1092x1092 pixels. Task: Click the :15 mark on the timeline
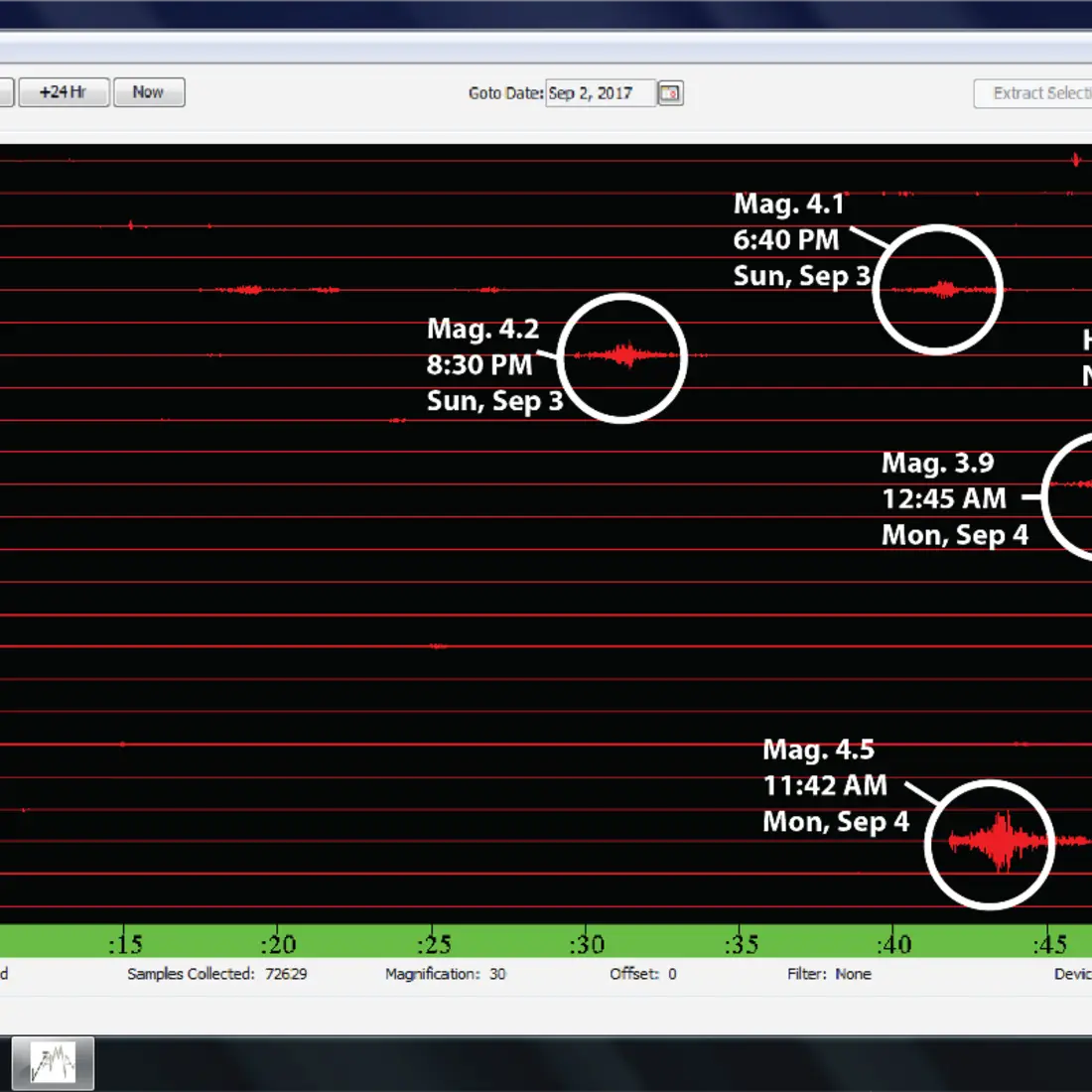125,944
